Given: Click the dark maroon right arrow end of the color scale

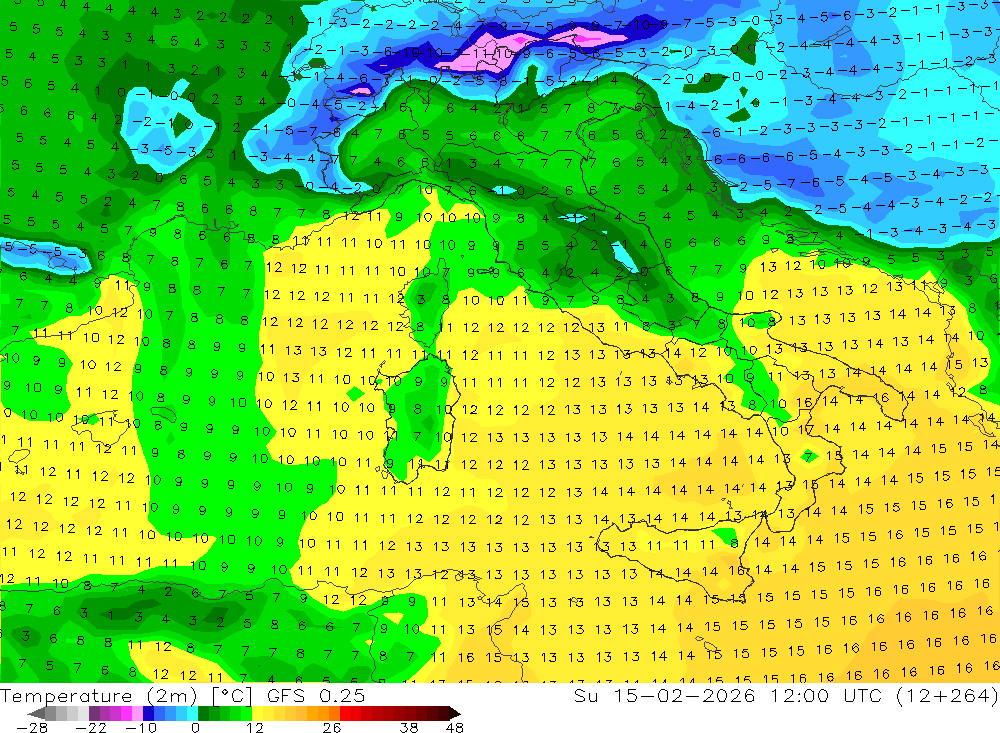Looking at the screenshot, I should [x=454, y=714].
